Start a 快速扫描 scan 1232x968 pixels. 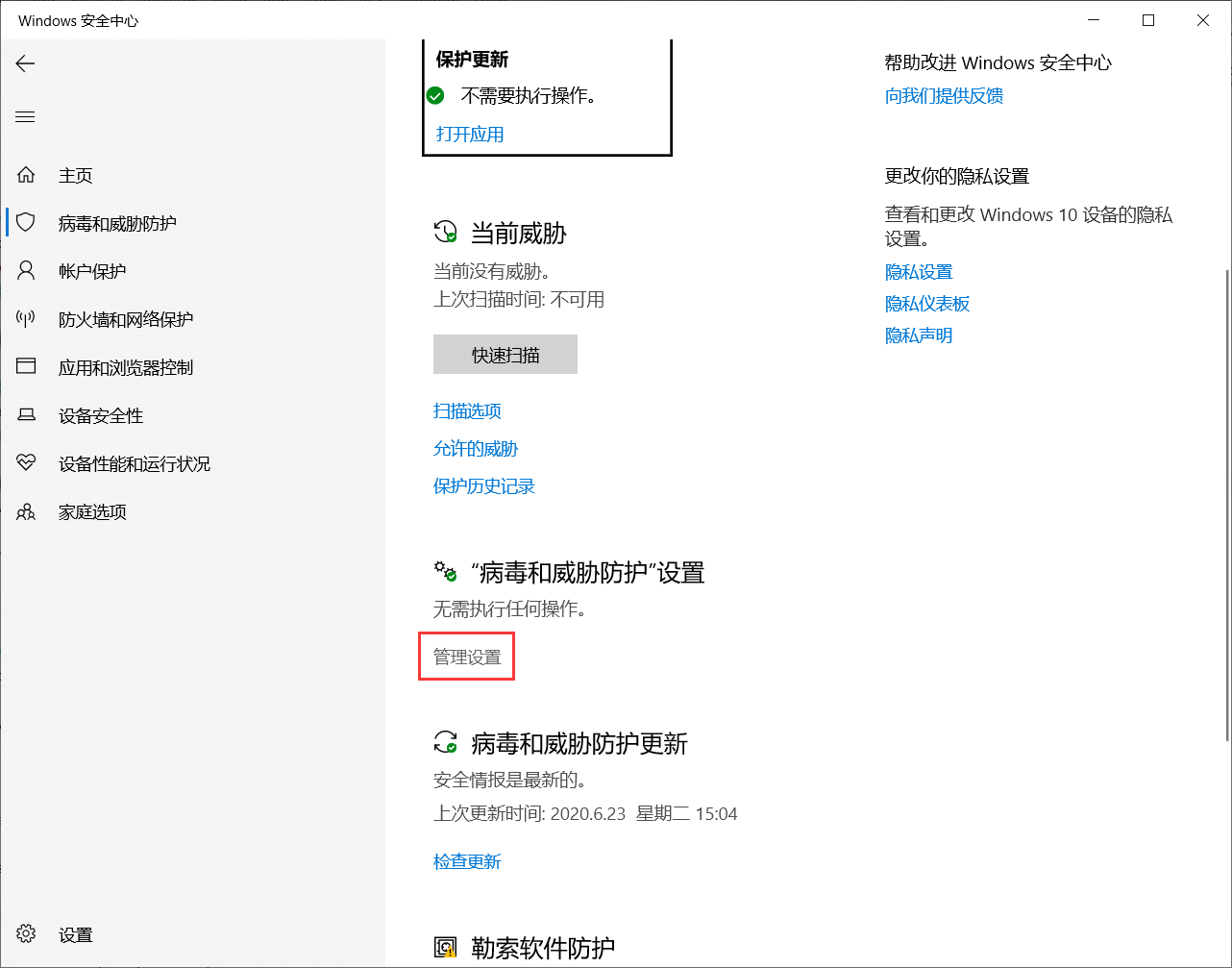click(x=505, y=354)
